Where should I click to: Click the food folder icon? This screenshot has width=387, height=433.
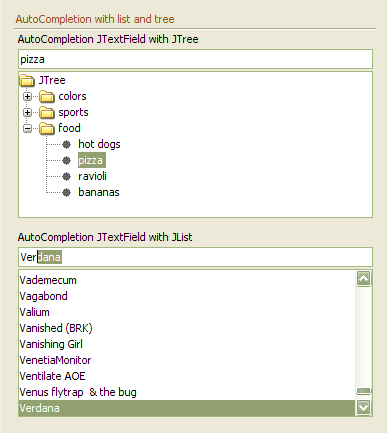(x=47, y=128)
